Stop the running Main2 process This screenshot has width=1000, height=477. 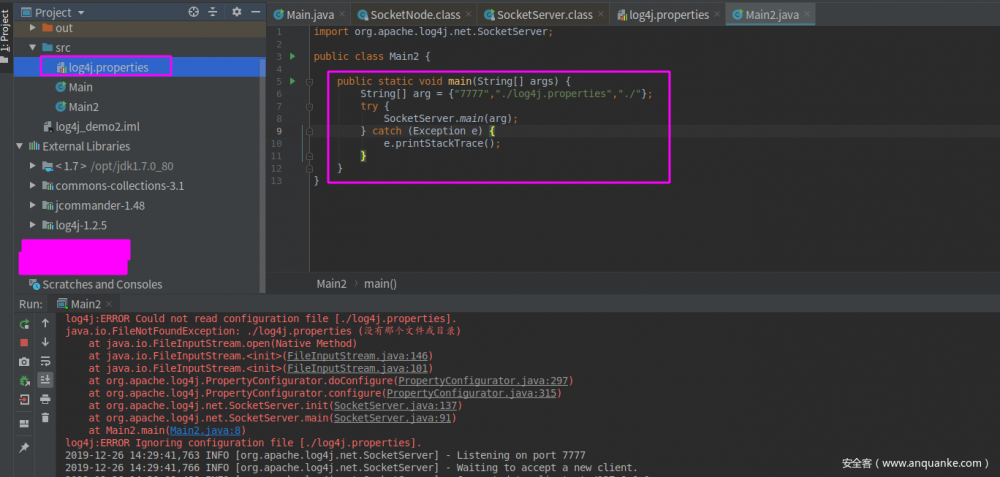pos(24,342)
